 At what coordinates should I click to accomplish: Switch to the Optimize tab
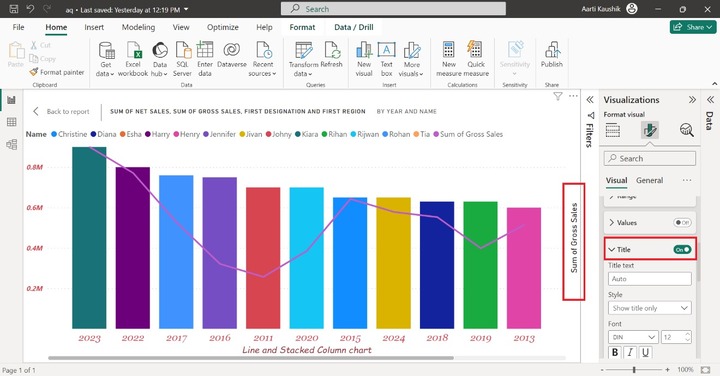(223, 27)
